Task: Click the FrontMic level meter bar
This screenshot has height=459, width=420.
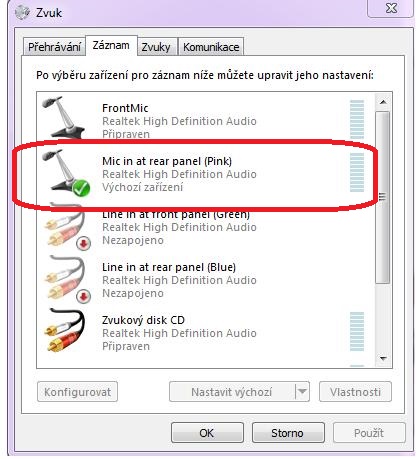Action: point(357,119)
